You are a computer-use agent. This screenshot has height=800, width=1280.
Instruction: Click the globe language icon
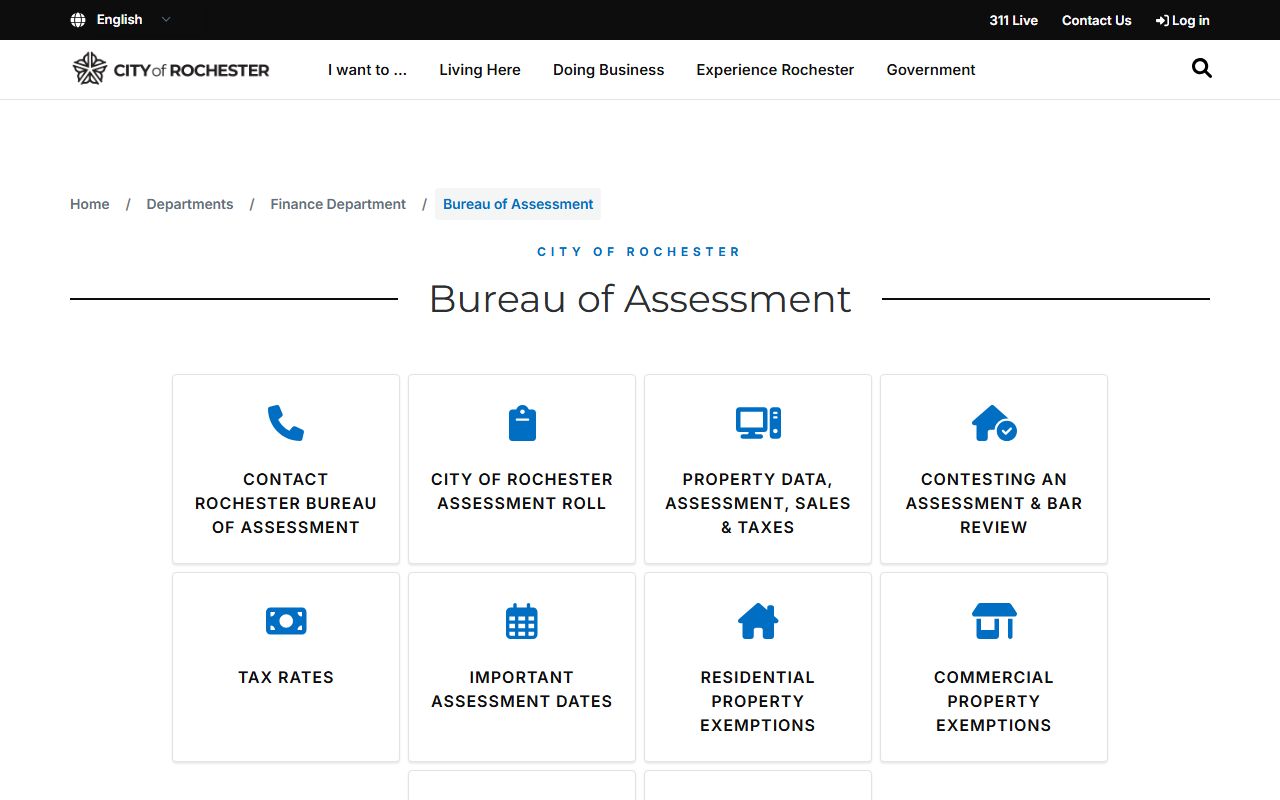click(x=78, y=20)
